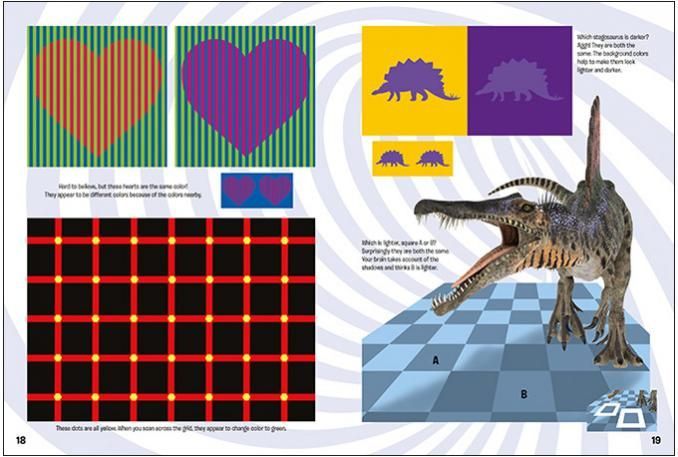The image size is (678, 457).
Task: Click the 'These dots are all yellow' caption
Action: coord(171,428)
